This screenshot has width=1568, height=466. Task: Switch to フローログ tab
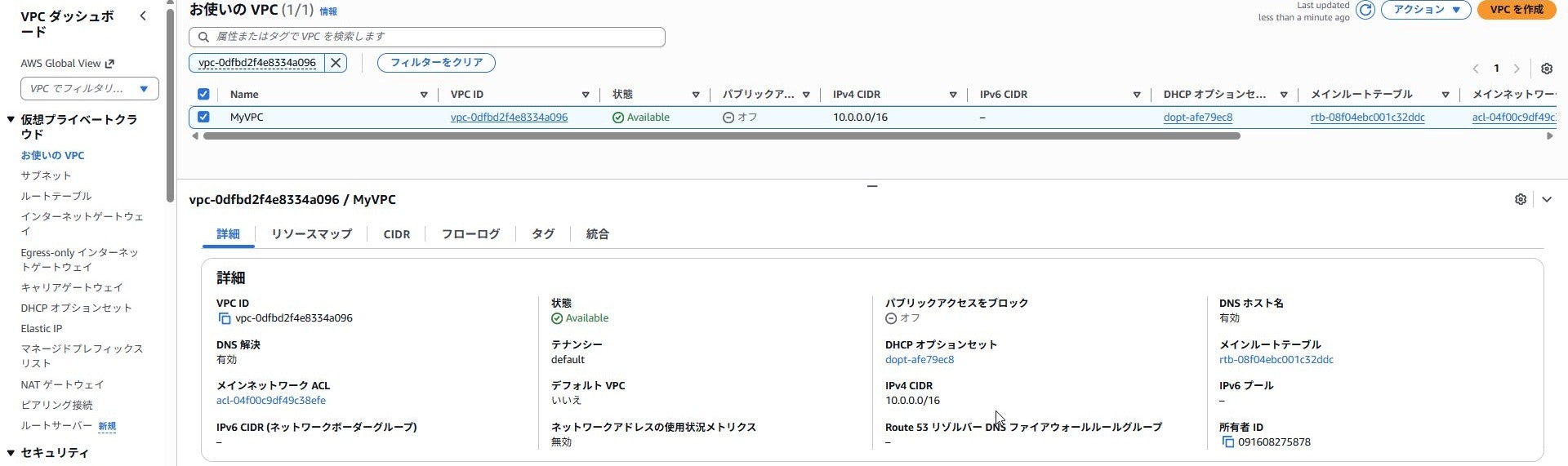click(470, 234)
